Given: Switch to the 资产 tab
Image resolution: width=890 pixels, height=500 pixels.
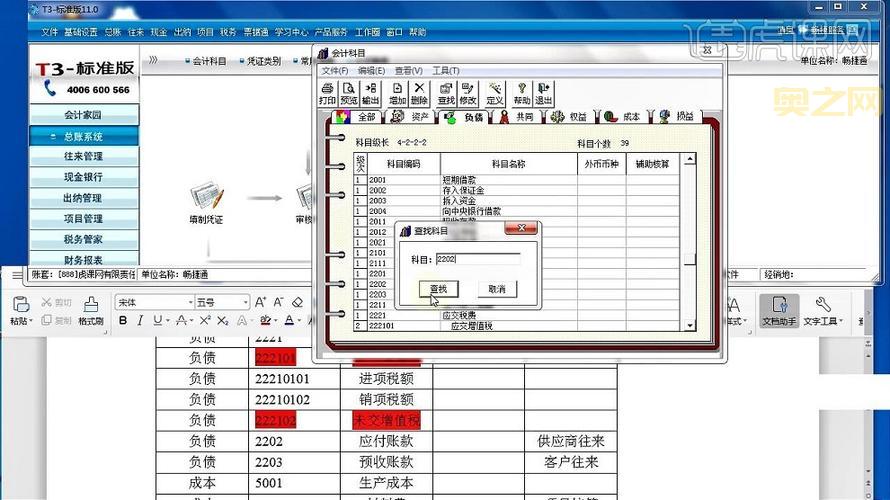Looking at the screenshot, I should tap(411, 117).
